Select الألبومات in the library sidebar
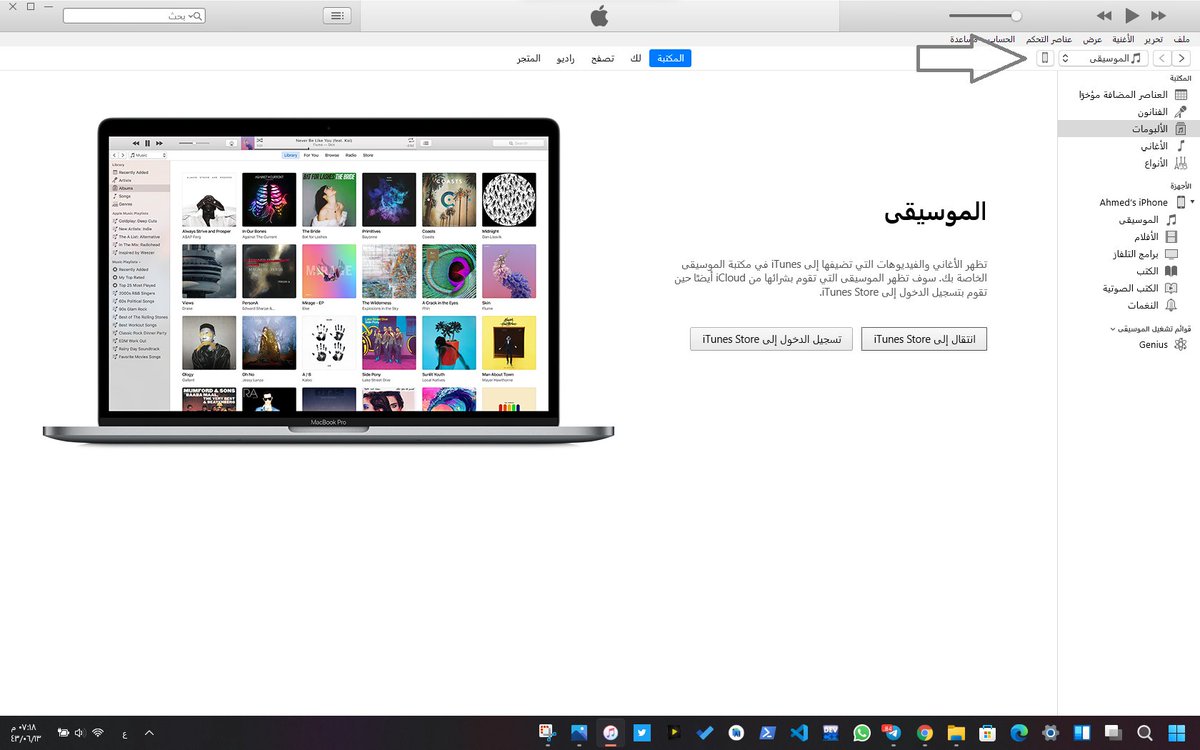The width and height of the screenshot is (1200, 750). [1129, 129]
